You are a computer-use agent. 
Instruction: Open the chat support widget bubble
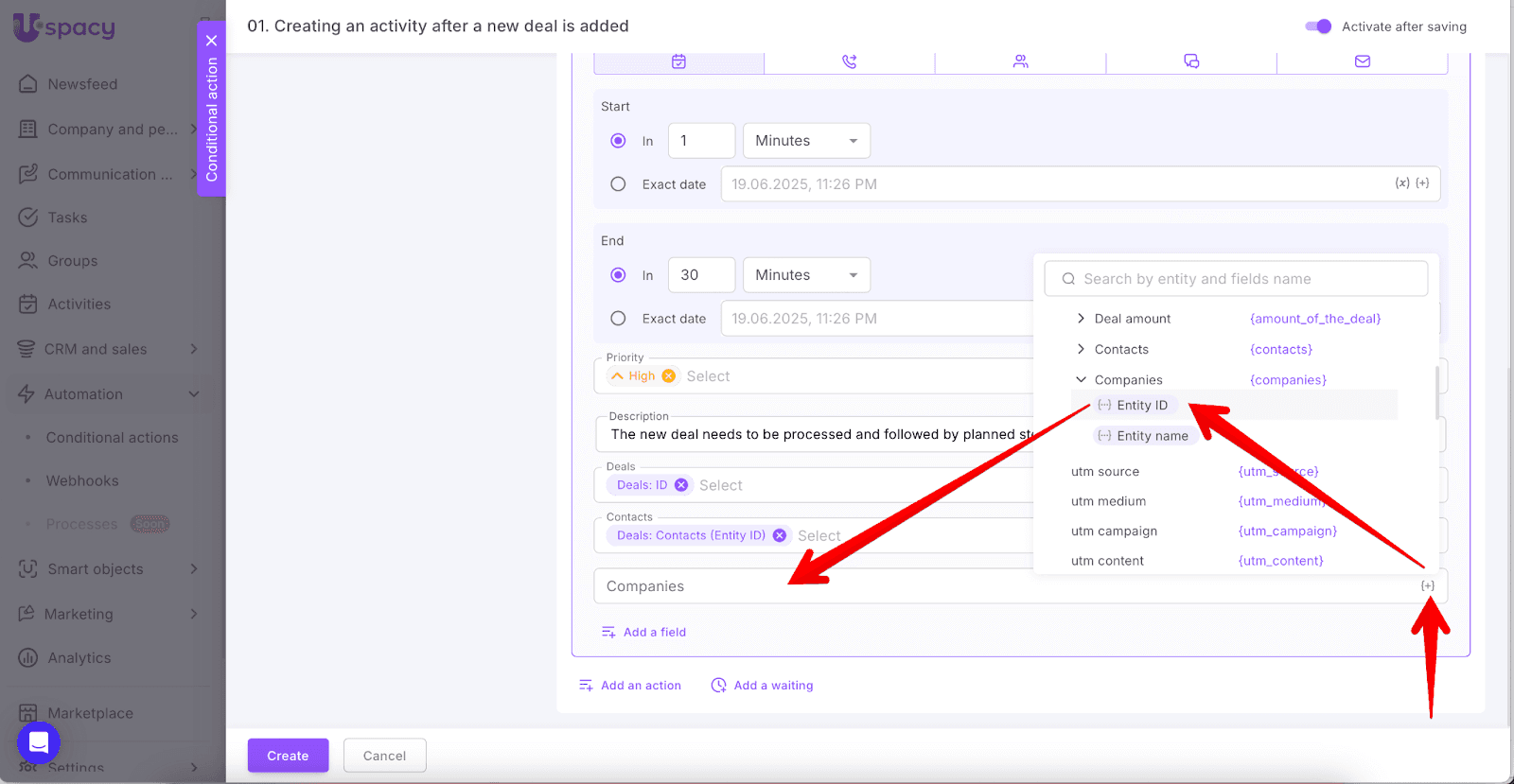39,742
